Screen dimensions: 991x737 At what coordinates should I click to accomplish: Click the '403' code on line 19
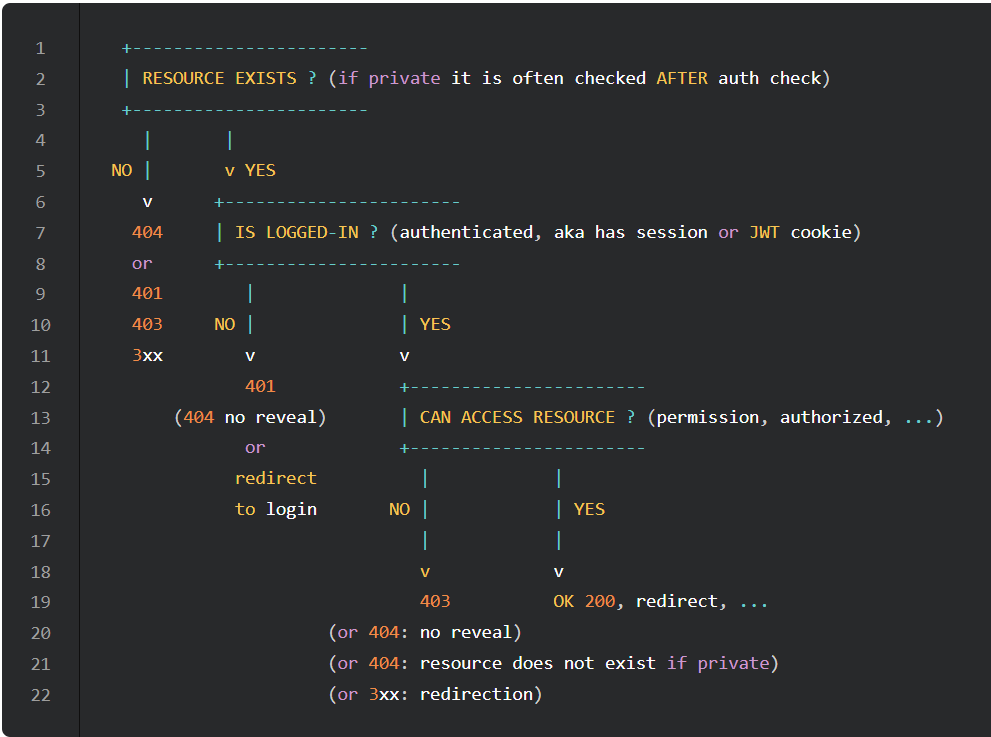(435, 602)
